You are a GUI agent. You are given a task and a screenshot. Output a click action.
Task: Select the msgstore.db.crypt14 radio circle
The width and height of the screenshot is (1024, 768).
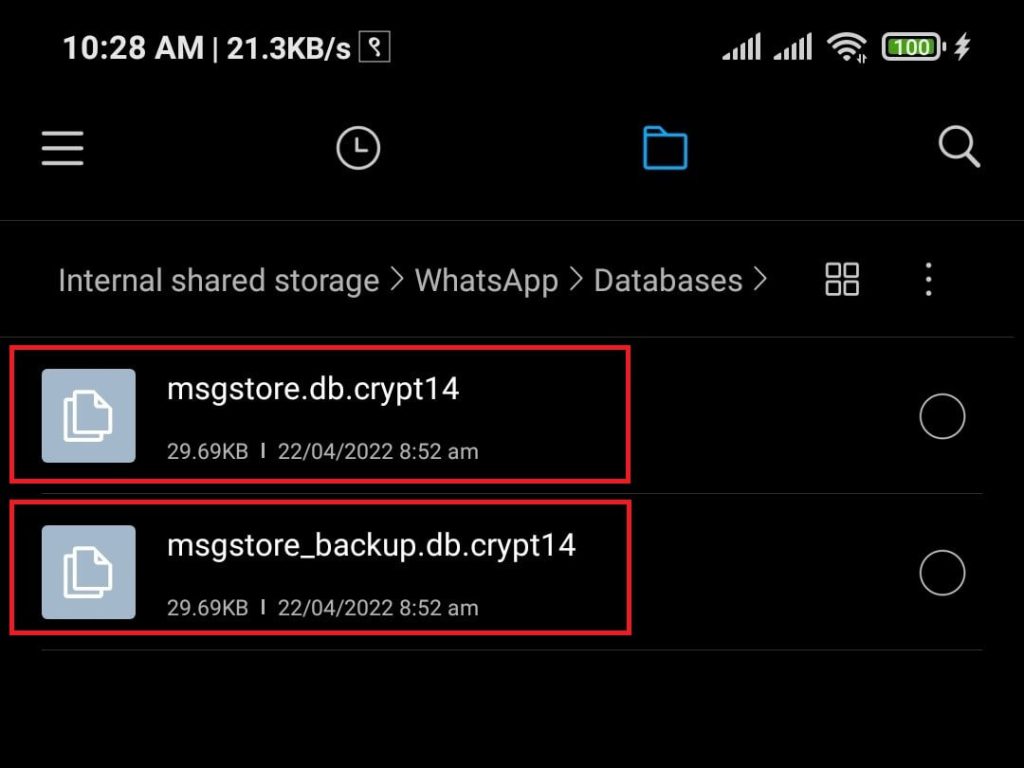942,416
